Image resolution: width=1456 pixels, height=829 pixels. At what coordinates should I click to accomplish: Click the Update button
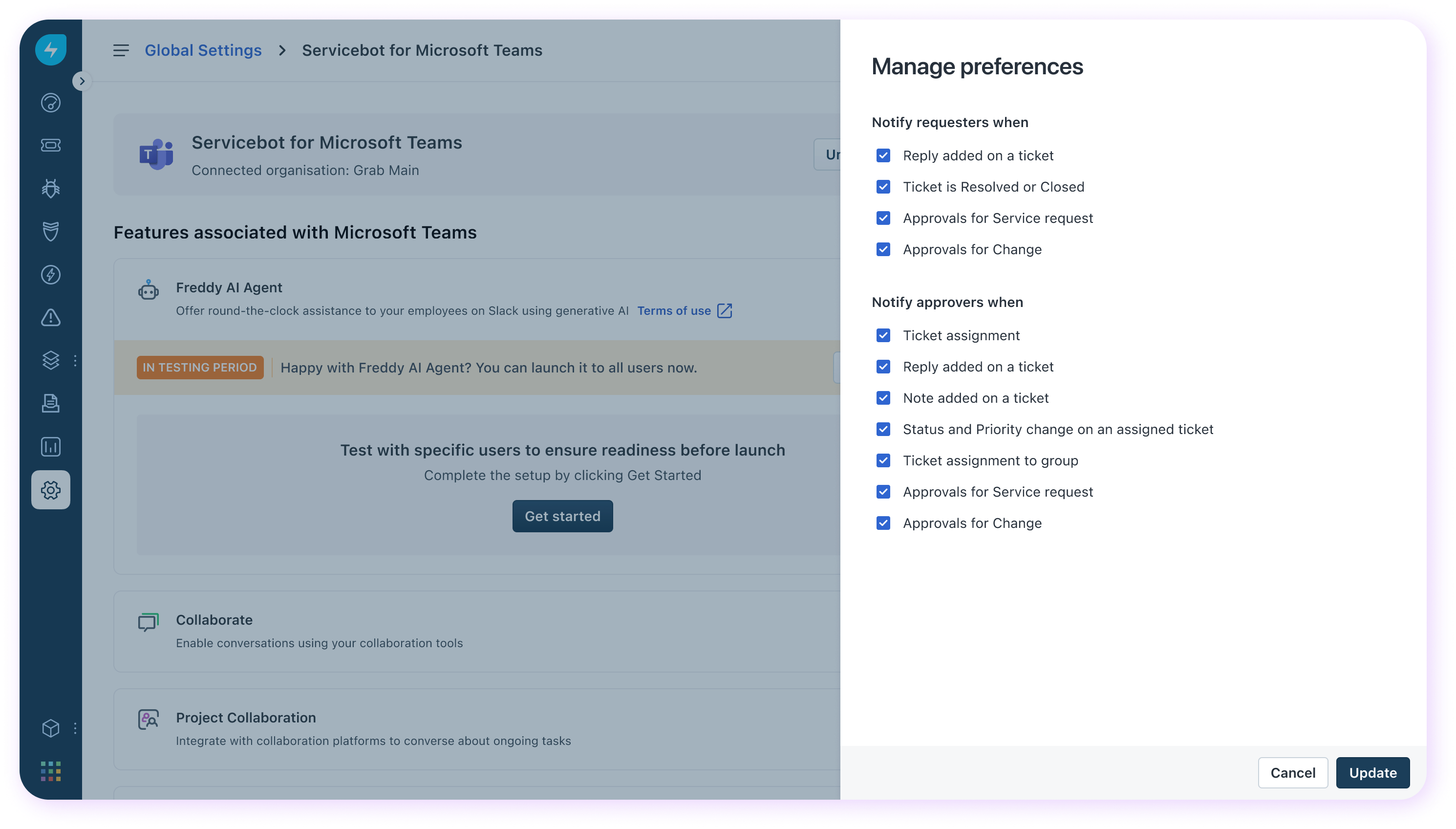1372,773
